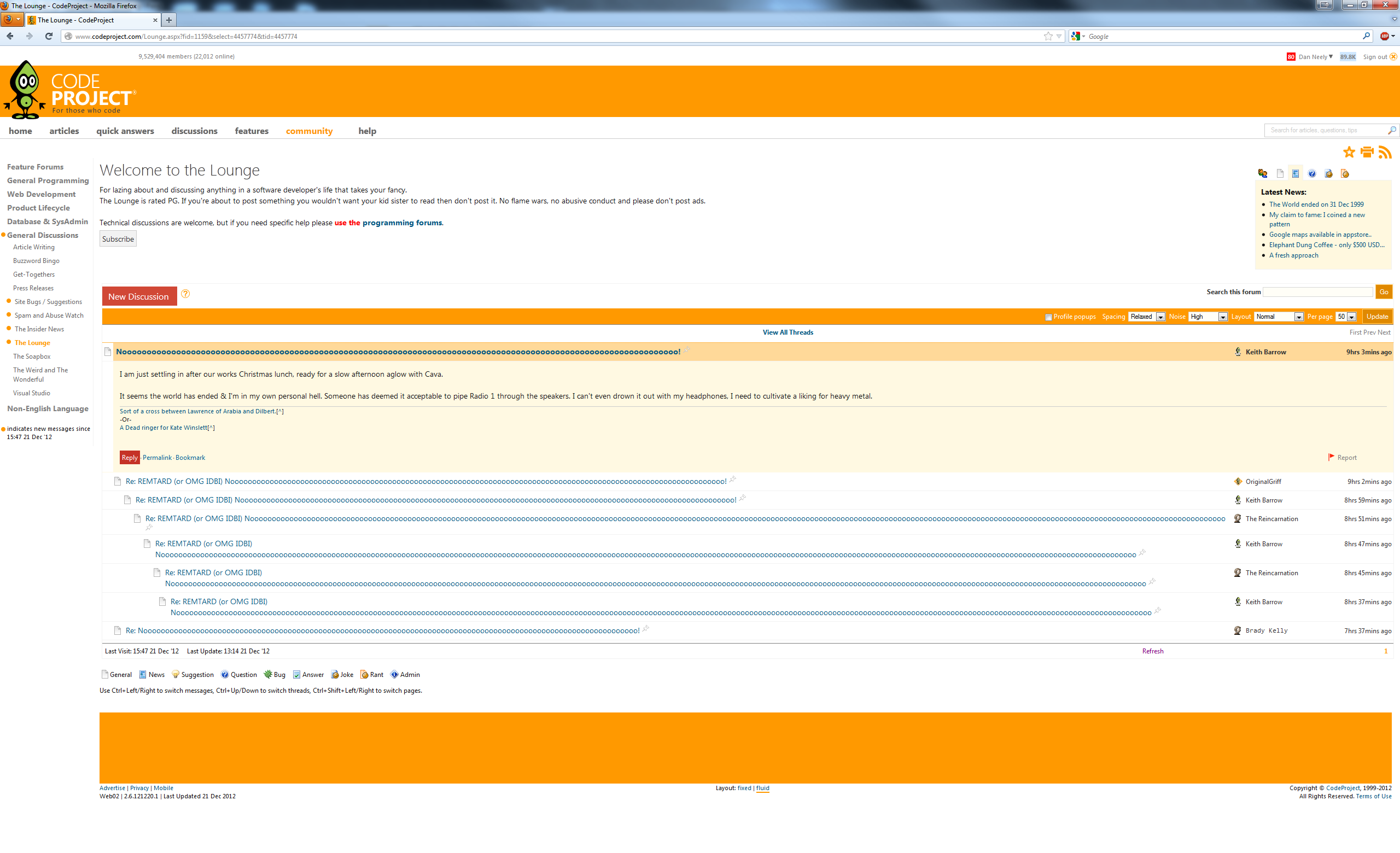The width and height of the screenshot is (1400, 853).
Task: Click the red Reply button
Action: point(130,458)
